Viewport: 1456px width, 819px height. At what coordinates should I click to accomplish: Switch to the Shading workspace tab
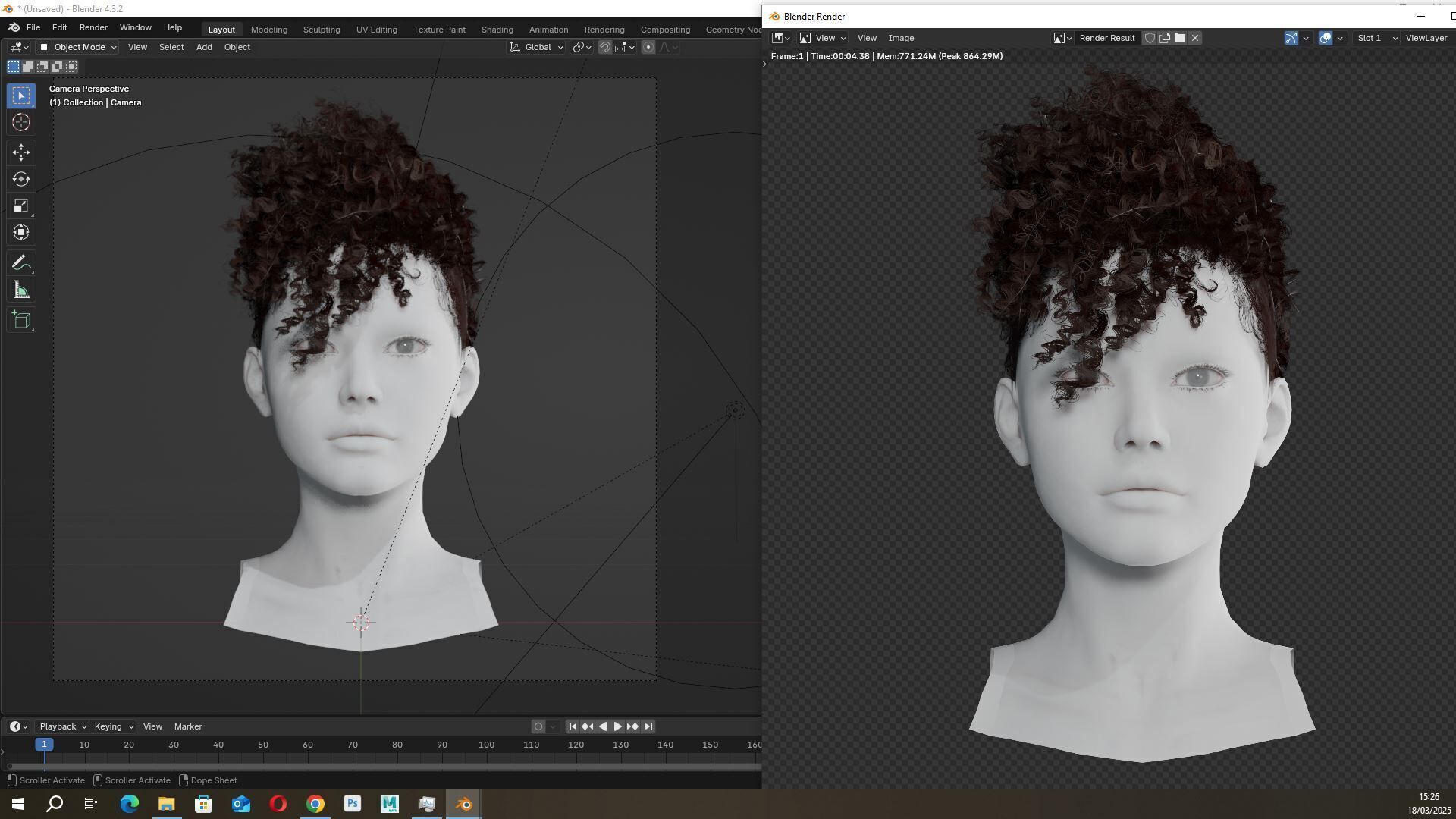[497, 30]
